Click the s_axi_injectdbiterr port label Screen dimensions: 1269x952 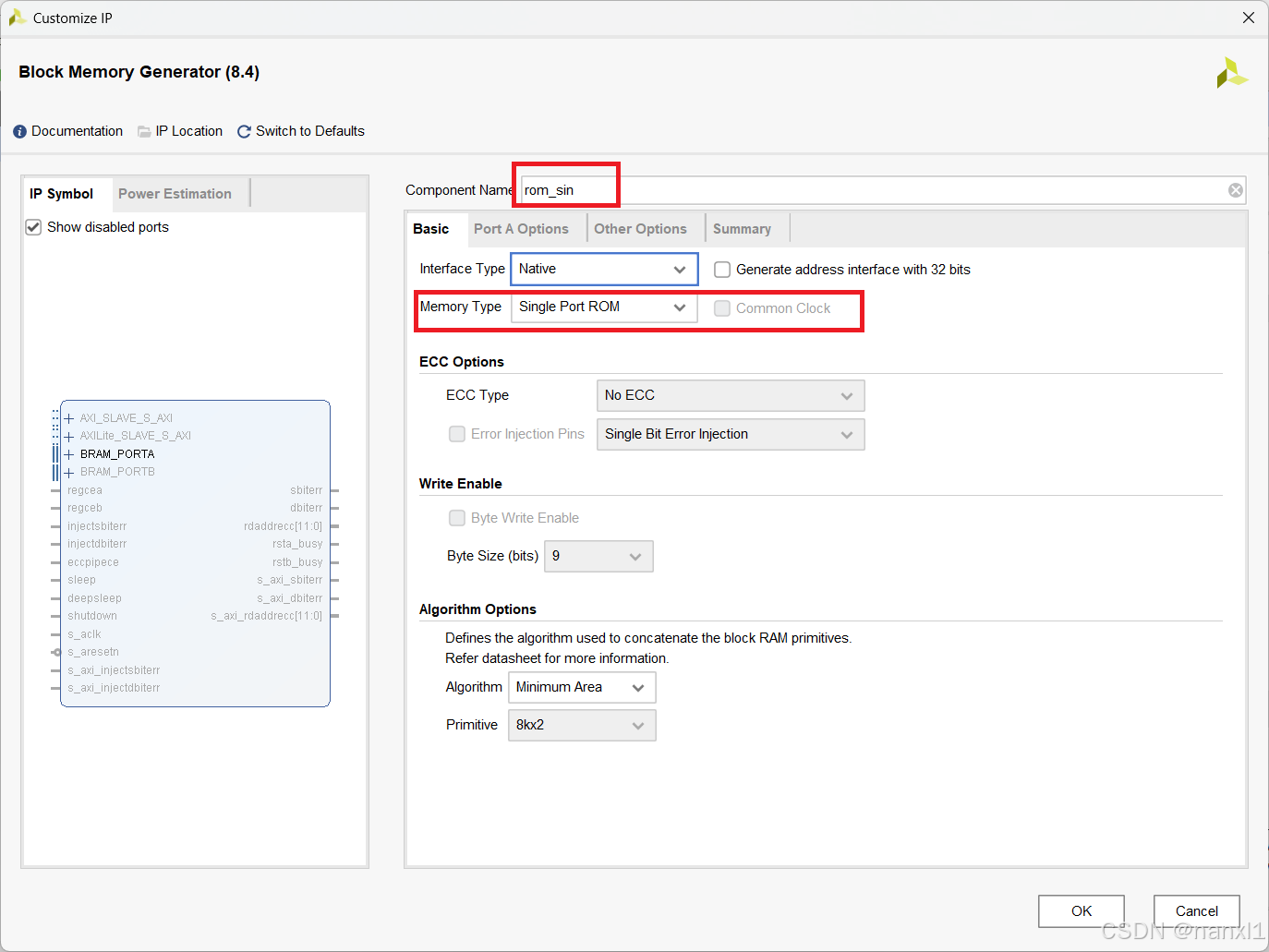[x=114, y=688]
